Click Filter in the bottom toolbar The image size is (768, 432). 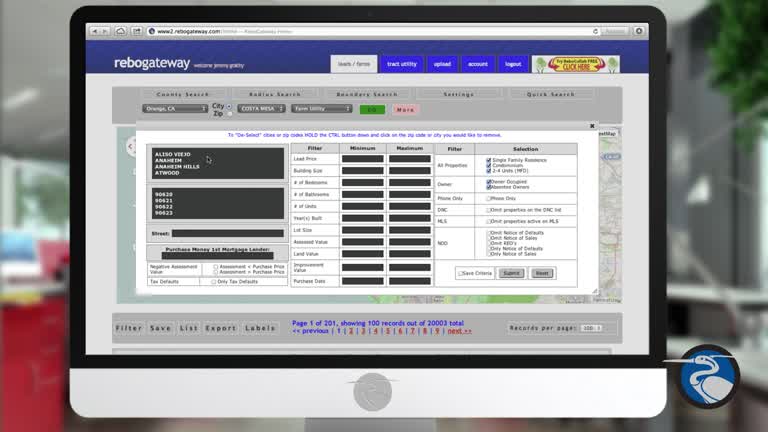pyautogui.click(x=129, y=328)
